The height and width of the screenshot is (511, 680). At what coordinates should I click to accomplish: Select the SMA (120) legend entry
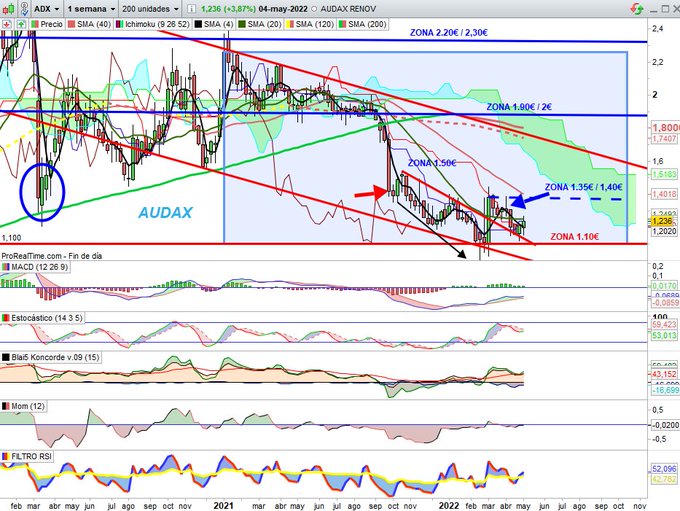point(310,24)
